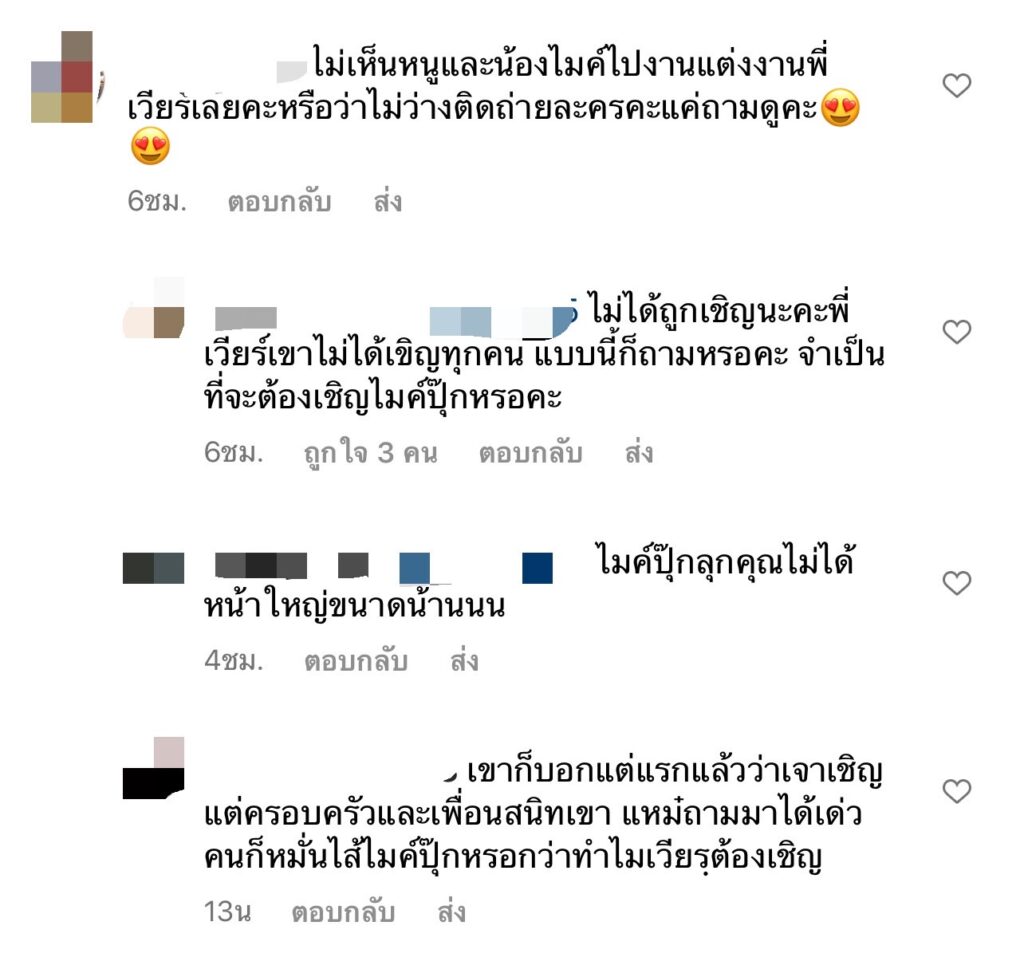Click ส่ง under the 4ชม. comment
1024x965 pixels.
[x=464, y=661]
